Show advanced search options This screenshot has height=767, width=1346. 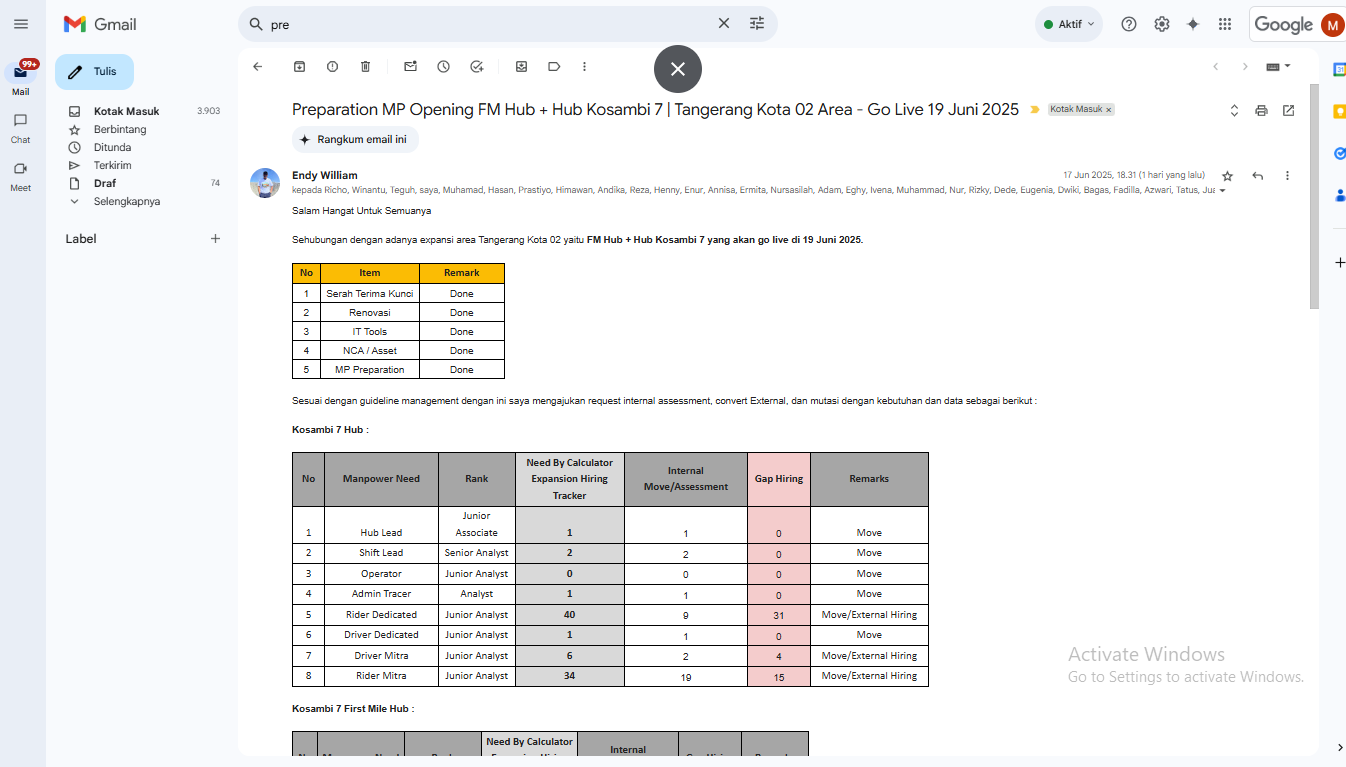coord(757,23)
